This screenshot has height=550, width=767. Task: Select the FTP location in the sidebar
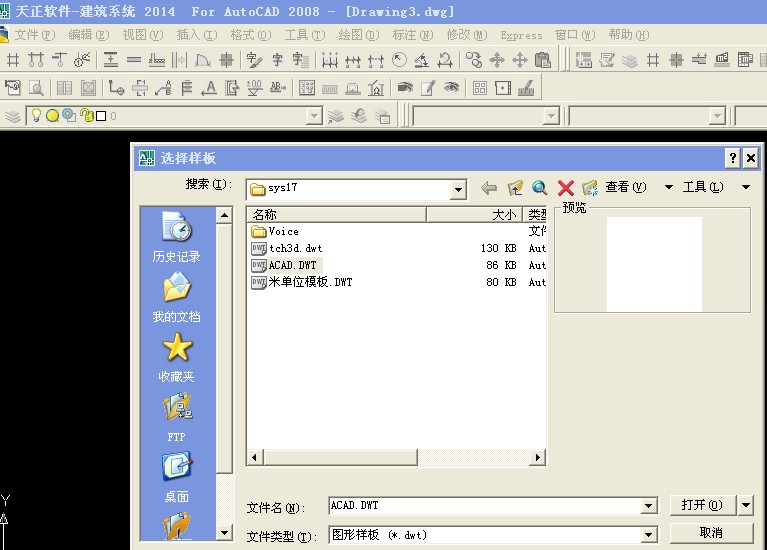tap(177, 418)
